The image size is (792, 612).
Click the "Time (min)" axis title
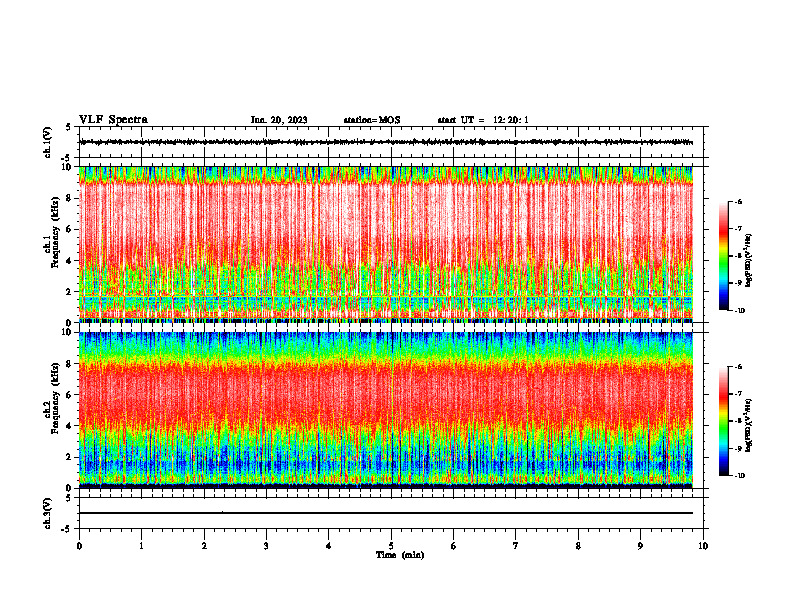point(400,555)
